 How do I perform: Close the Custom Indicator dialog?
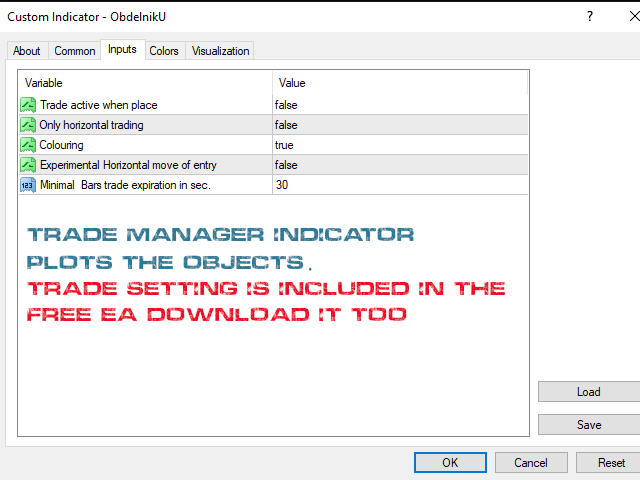pos(634,16)
